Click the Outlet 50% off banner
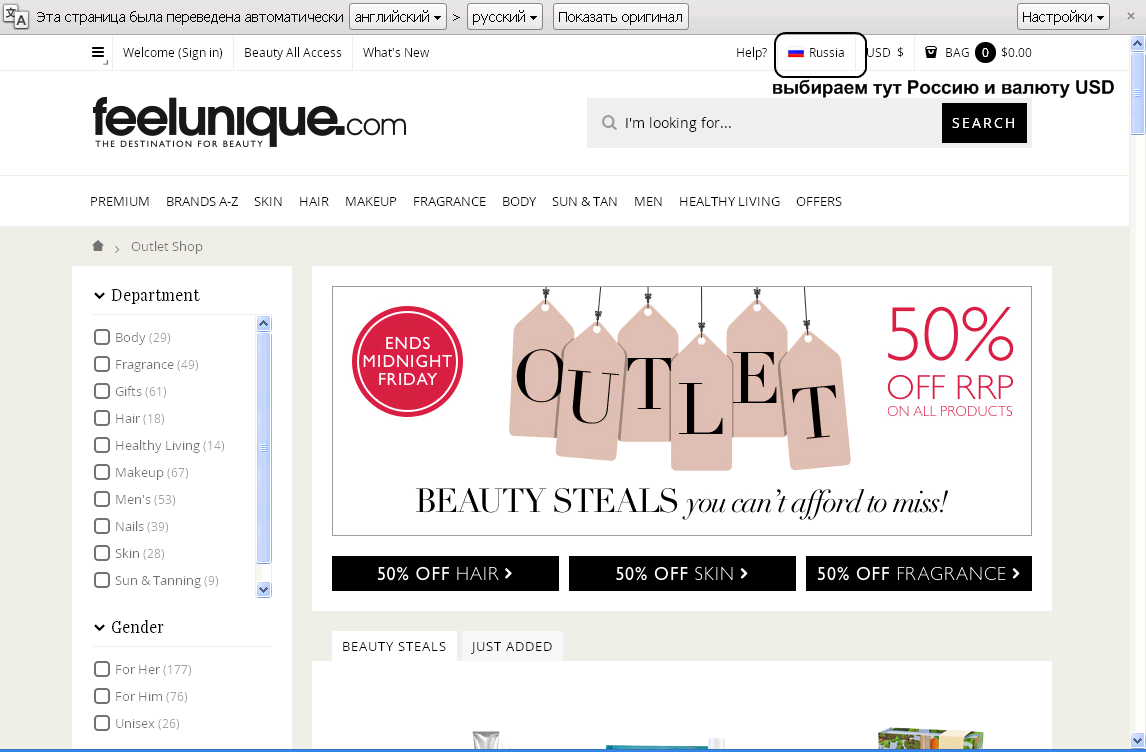The image size is (1146, 752). pyautogui.click(x=682, y=411)
